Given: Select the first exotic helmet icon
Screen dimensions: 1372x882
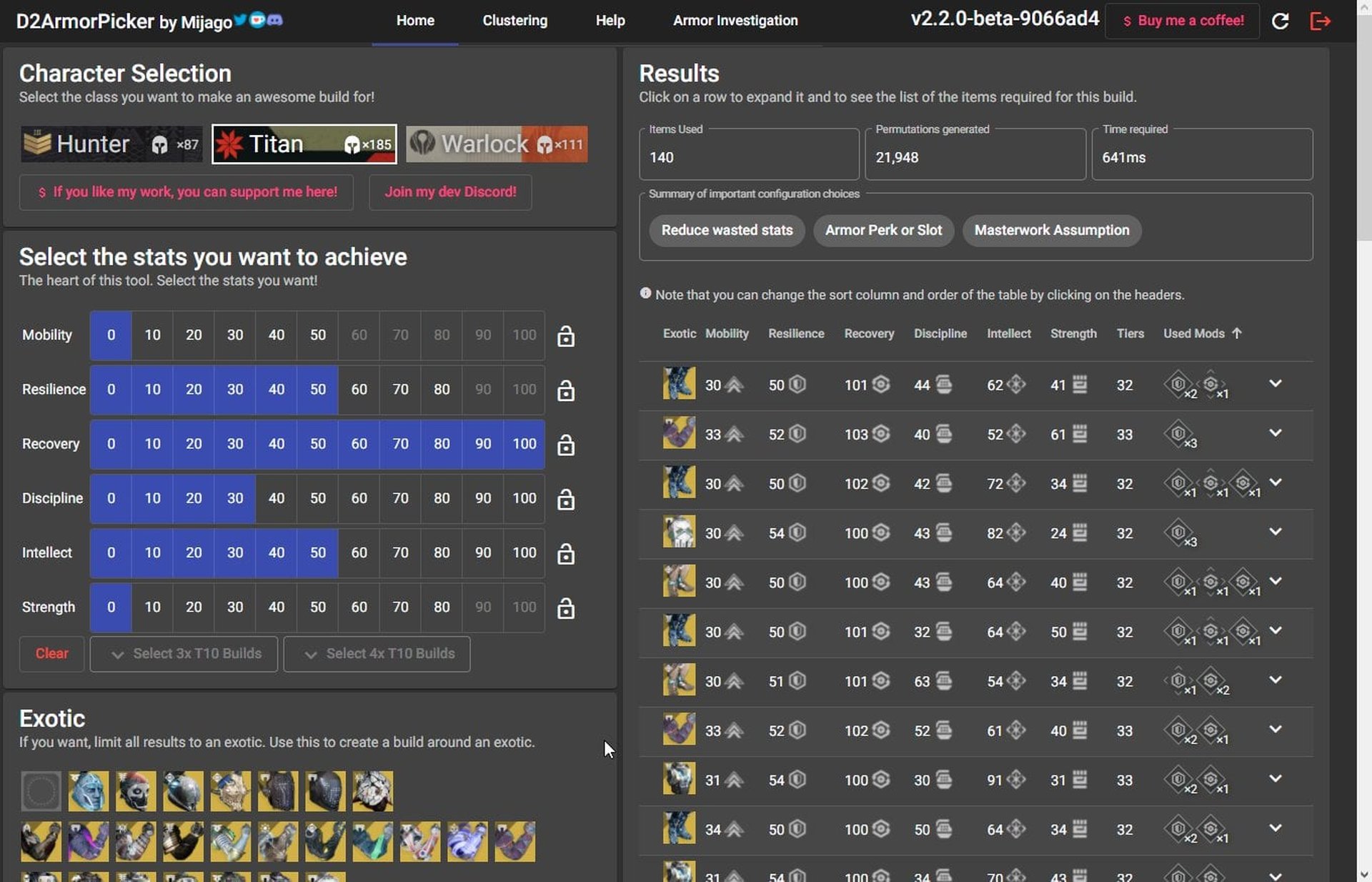Looking at the screenshot, I should 89,791.
